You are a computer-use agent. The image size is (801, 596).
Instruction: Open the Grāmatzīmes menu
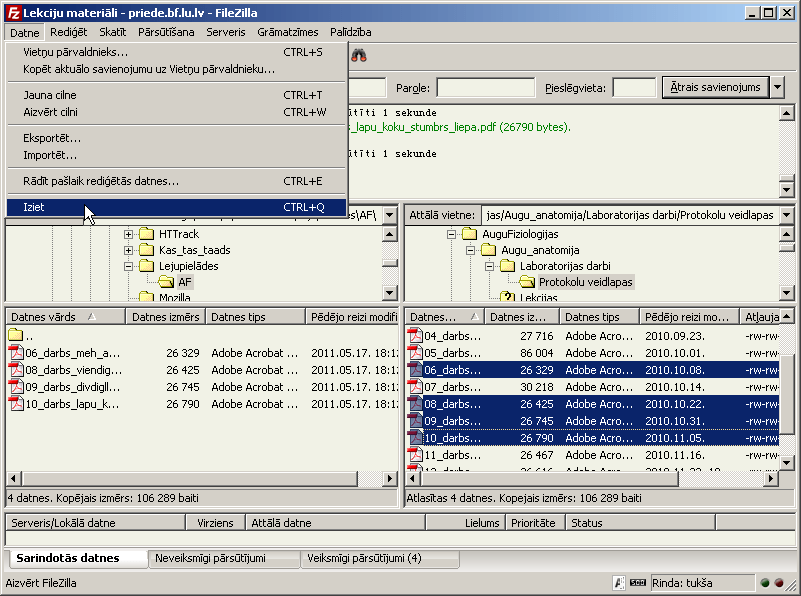(x=288, y=32)
